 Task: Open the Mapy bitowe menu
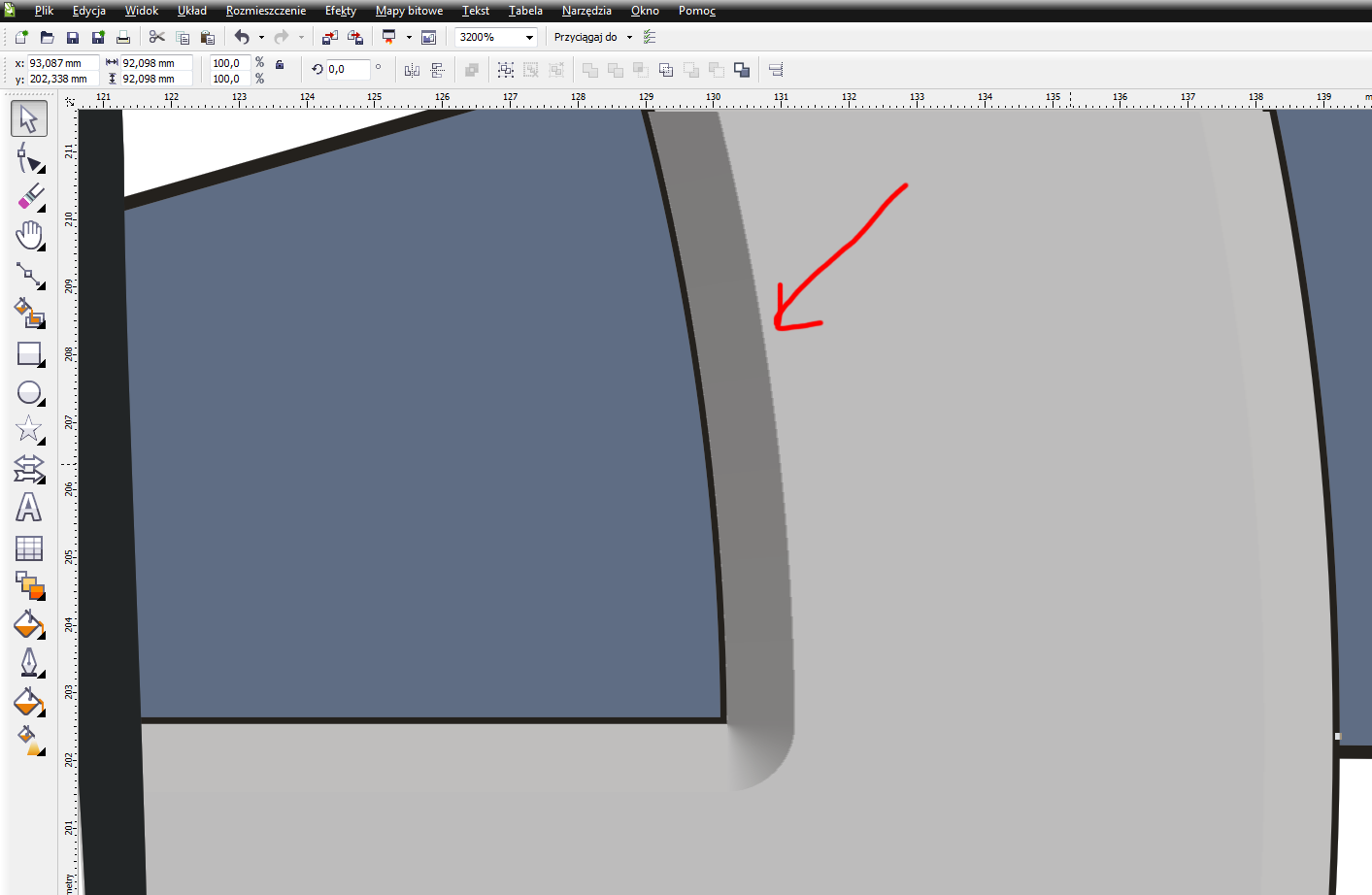tap(409, 11)
